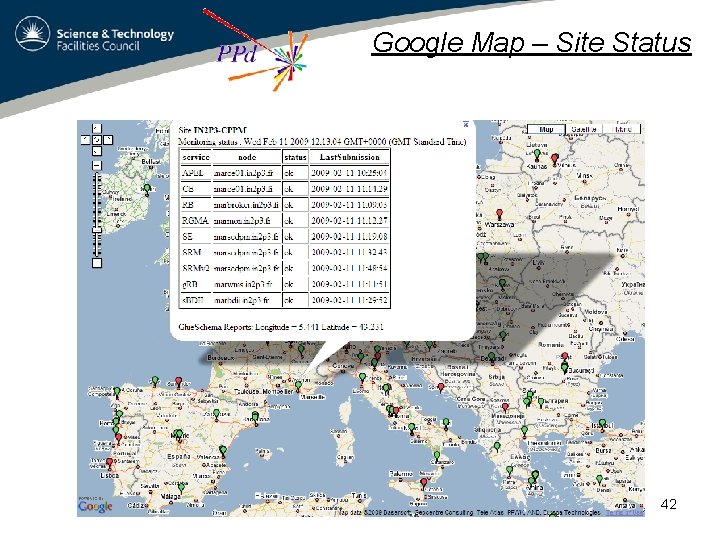The width and height of the screenshot is (720, 540).
Task: Select the red marker at Vilnius
Action: [x=555, y=160]
